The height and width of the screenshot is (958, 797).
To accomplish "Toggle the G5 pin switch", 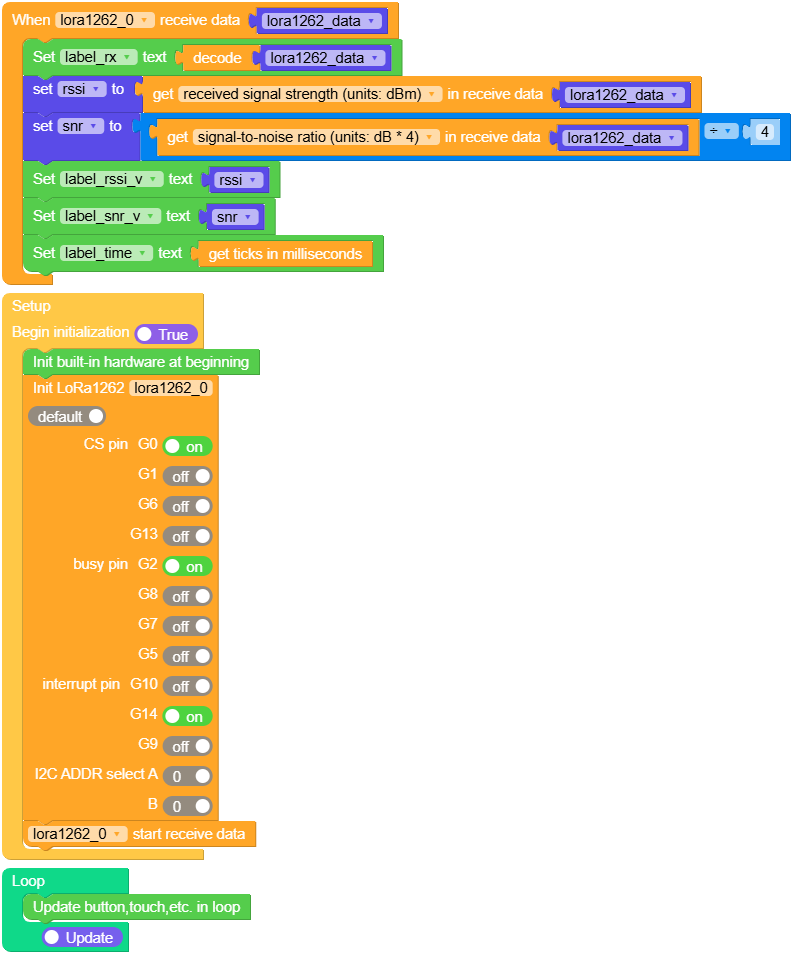I will [187, 656].
